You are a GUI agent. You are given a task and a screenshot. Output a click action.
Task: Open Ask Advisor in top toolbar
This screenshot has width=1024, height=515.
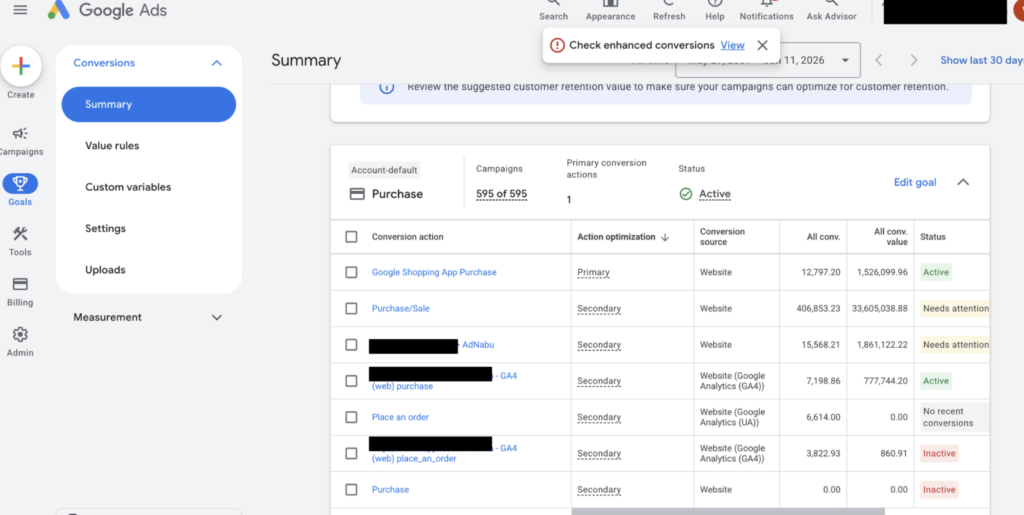click(x=831, y=10)
